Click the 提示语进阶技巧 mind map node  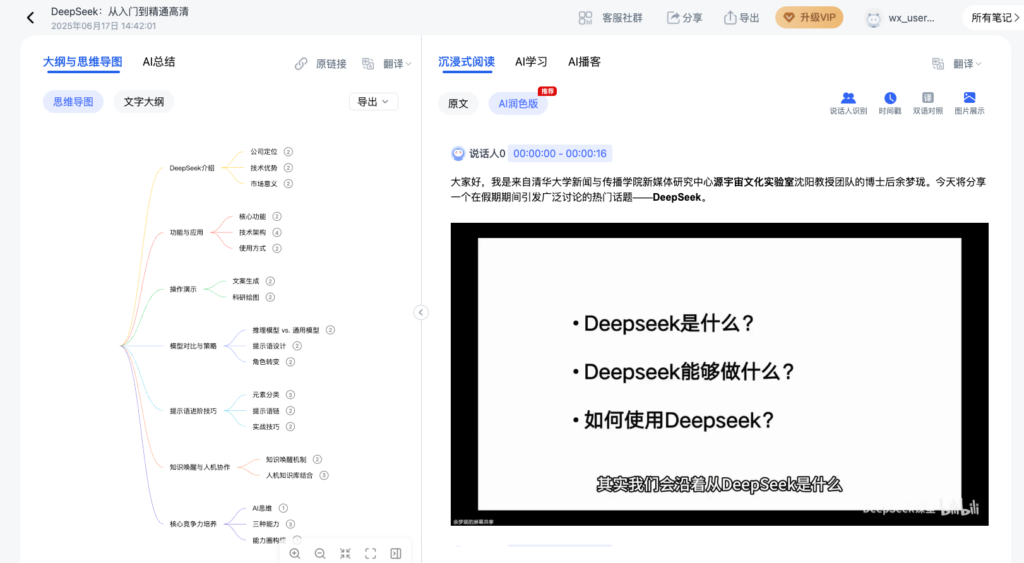point(193,411)
